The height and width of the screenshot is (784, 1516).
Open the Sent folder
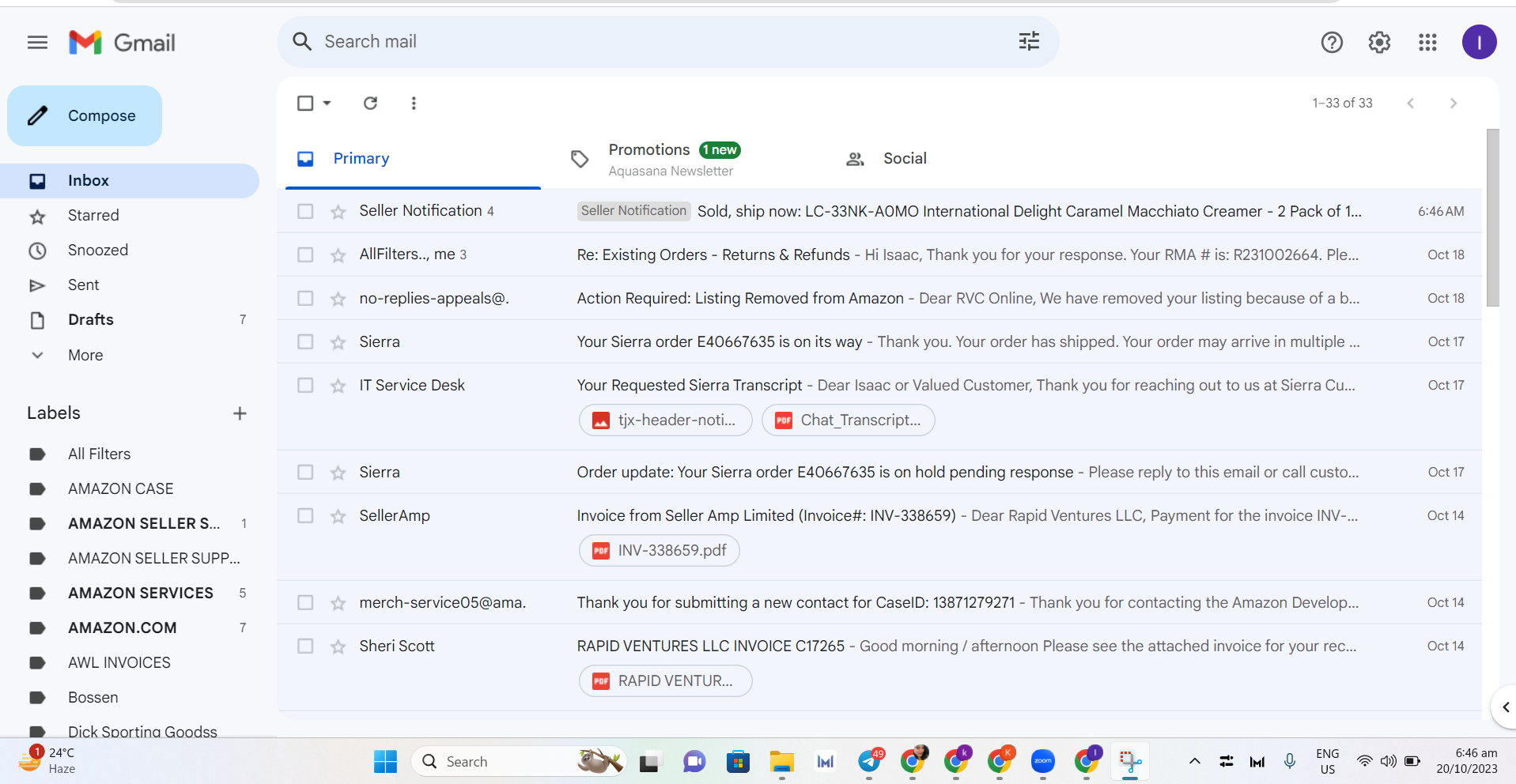click(x=130, y=285)
